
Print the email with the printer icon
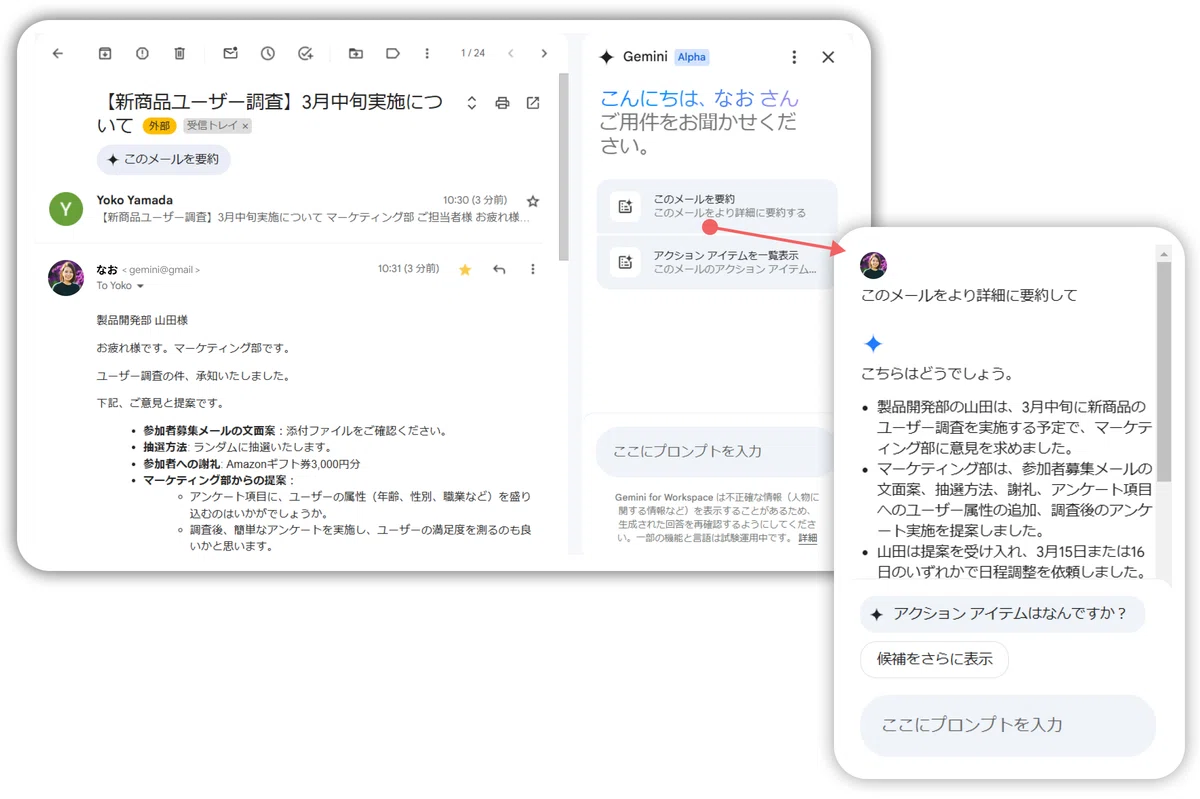point(503,103)
